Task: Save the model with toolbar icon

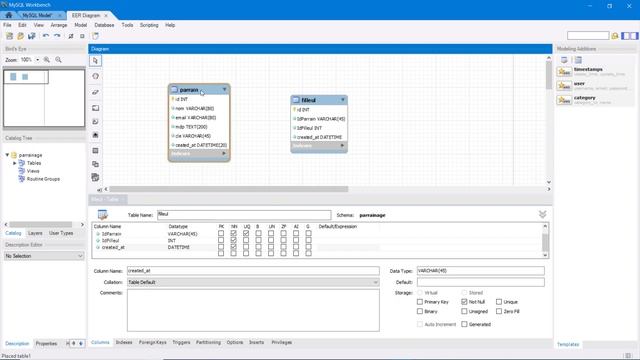Action: [31, 36]
